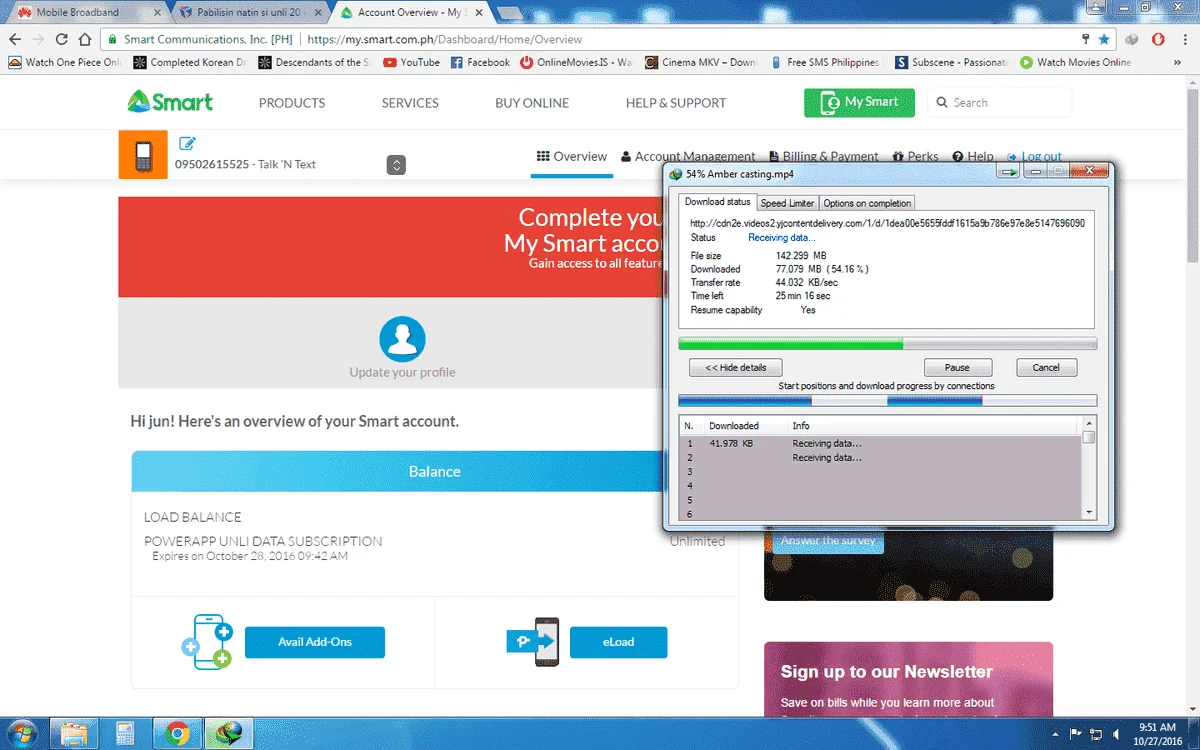Click the browser address bar URL

[x=444, y=39]
